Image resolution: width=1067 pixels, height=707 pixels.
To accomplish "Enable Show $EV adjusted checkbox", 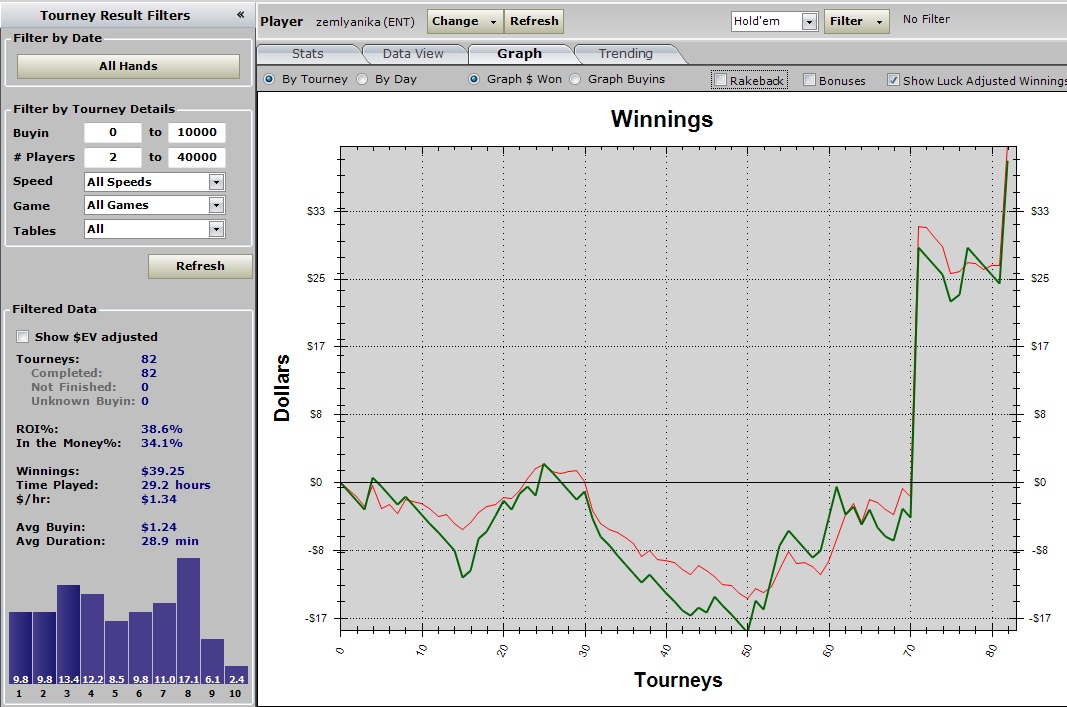I will coord(23,337).
